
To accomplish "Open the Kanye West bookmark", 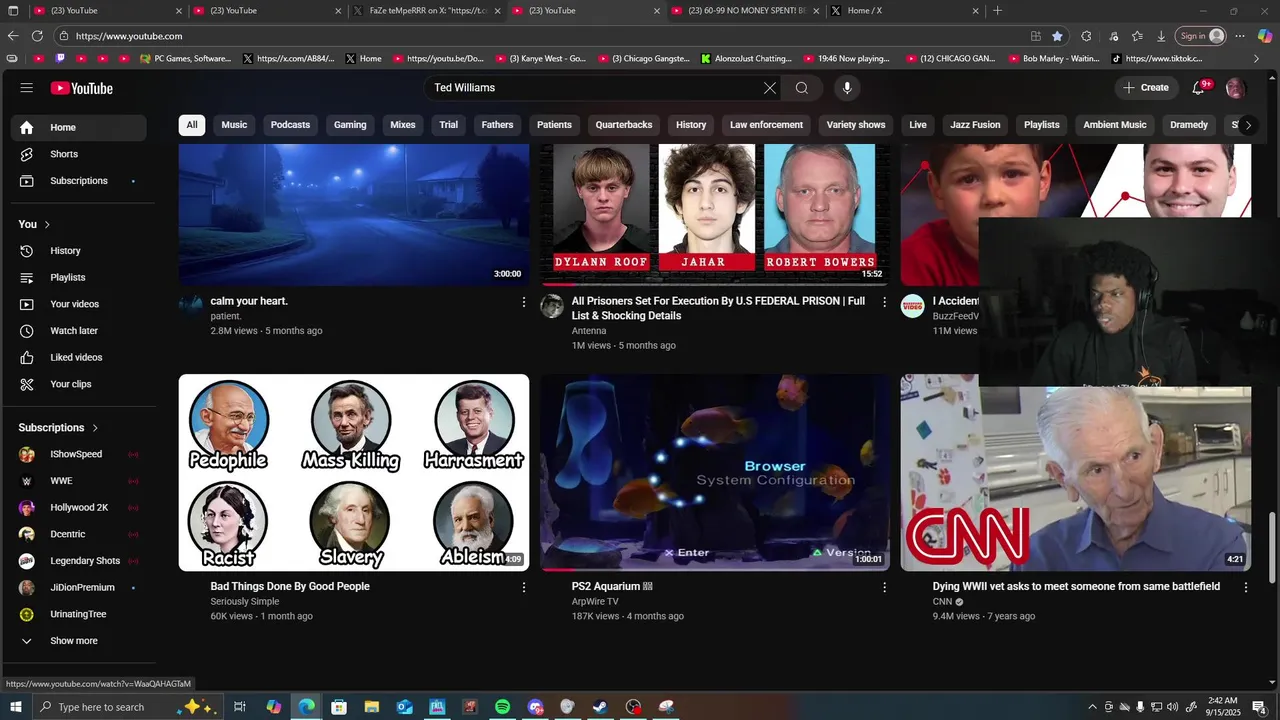I will tap(541, 59).
